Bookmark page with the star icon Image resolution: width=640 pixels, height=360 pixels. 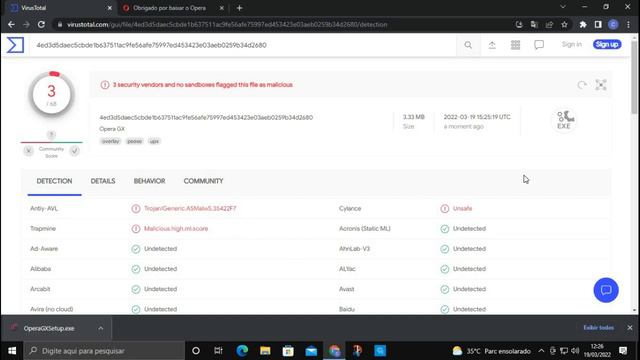click(564, 24)
